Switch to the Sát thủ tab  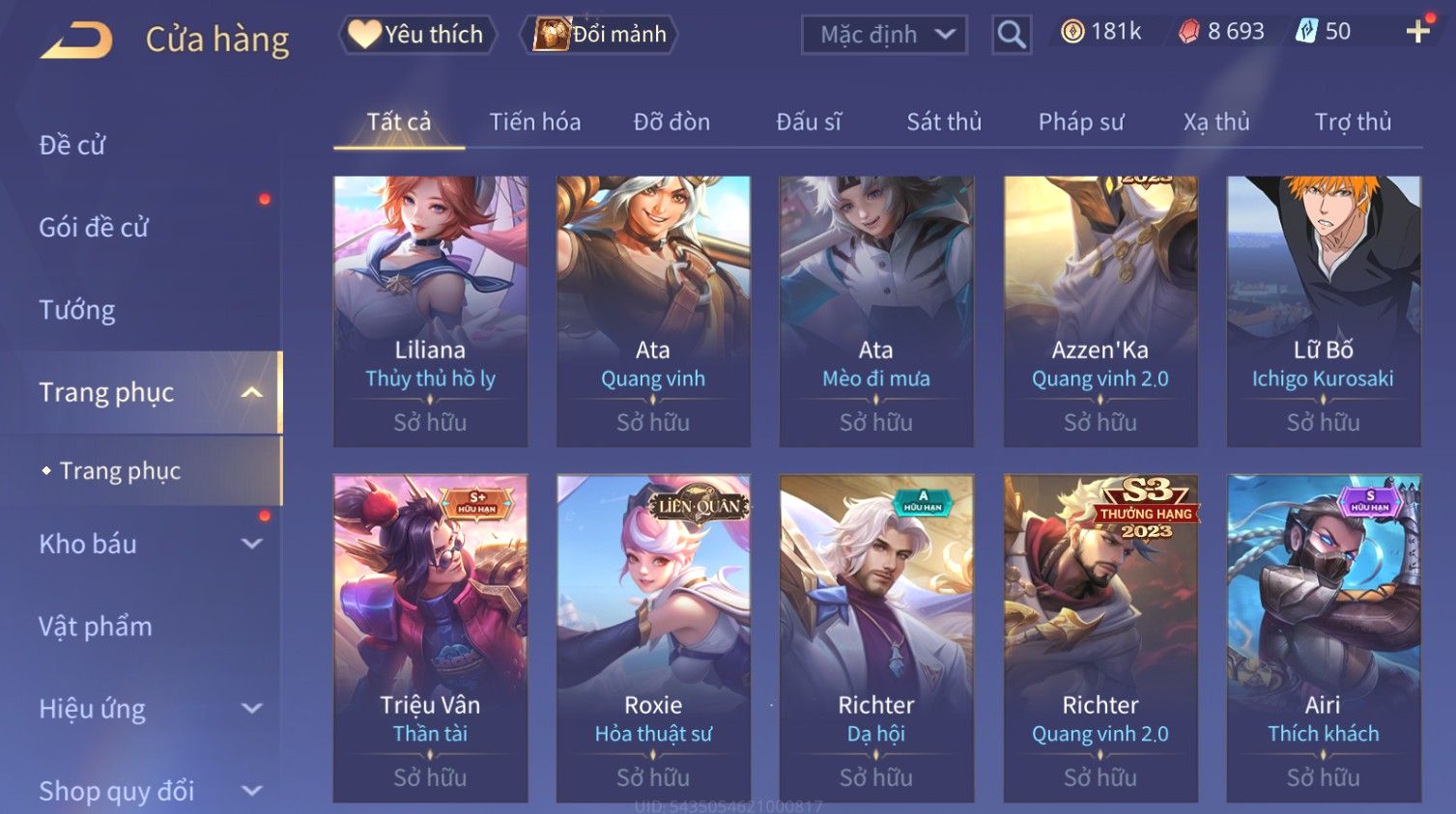click(x=944, y=122)
